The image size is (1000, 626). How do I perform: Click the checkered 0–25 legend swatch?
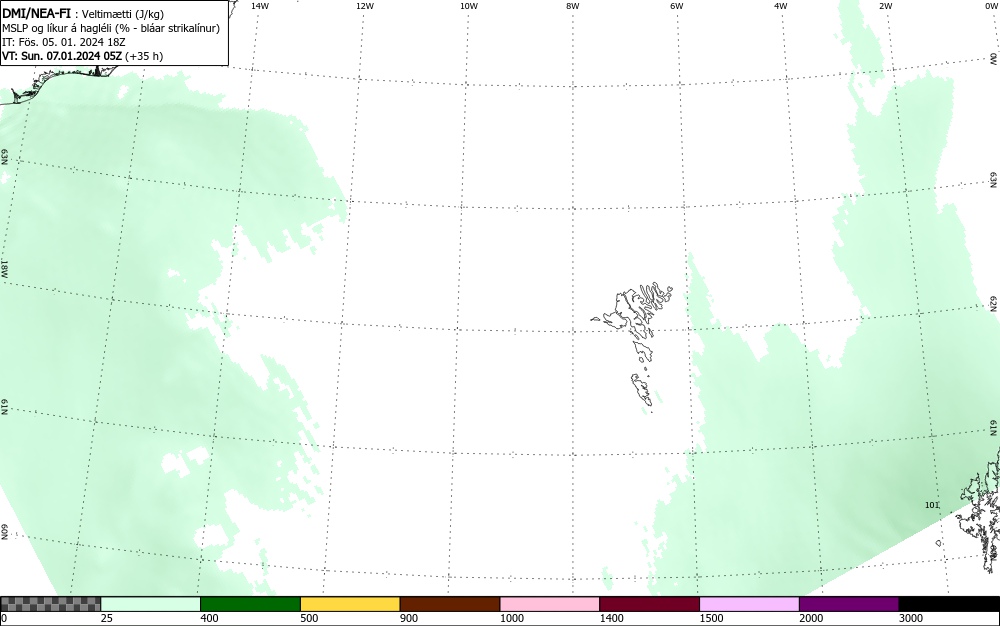(x=50, y=604)
